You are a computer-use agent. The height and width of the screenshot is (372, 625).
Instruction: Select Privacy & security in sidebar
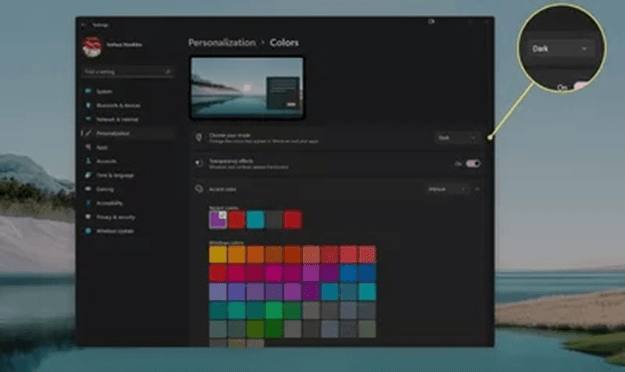[128, 217]
